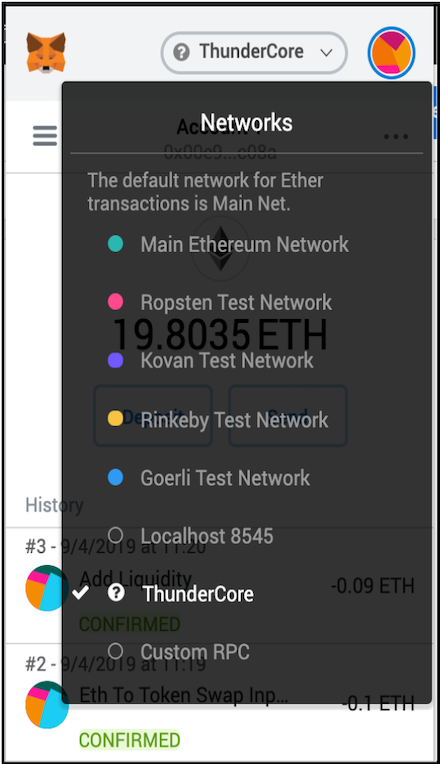Choose Kovan Test Network

(x=210, y=361)
